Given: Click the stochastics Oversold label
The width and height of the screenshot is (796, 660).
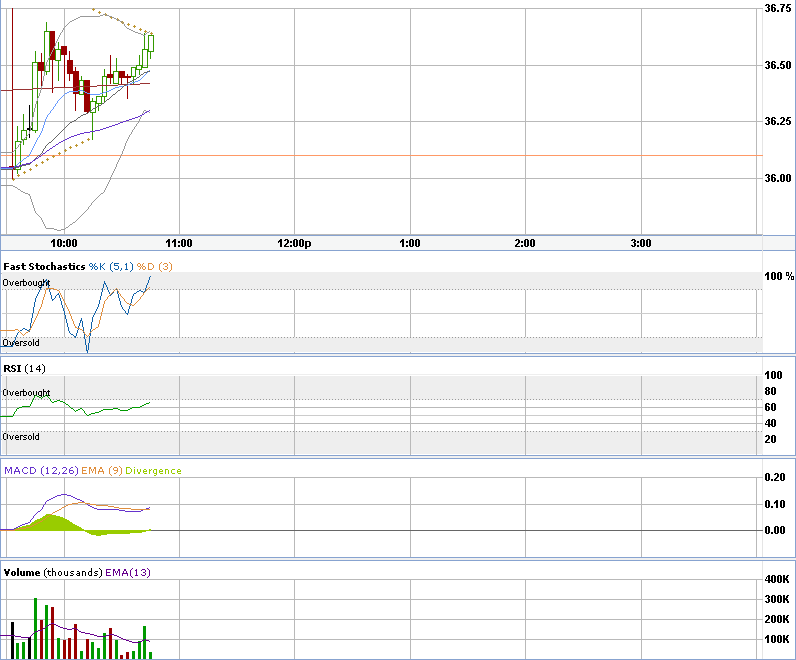Looking at the screenshot, I should click(21, 343).
